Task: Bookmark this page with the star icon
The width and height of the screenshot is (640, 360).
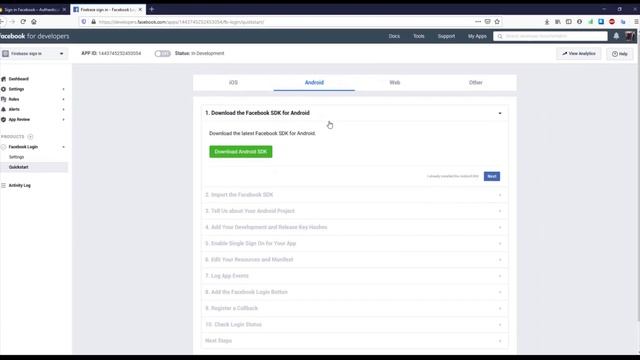Action: [497, 22]
